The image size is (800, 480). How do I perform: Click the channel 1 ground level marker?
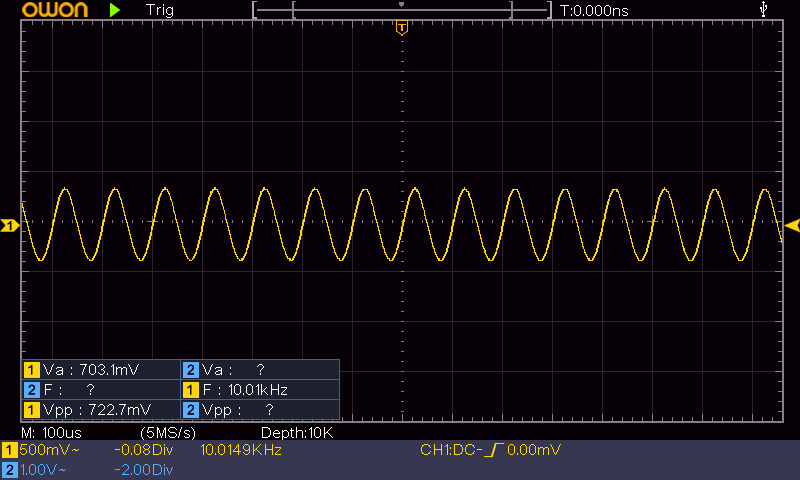(10, 225)
